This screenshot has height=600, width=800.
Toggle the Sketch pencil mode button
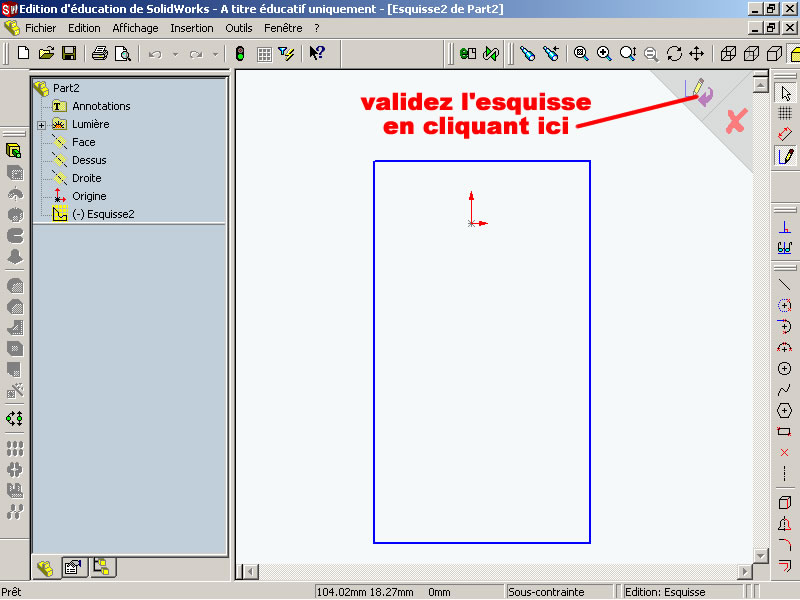pos(785,155)
